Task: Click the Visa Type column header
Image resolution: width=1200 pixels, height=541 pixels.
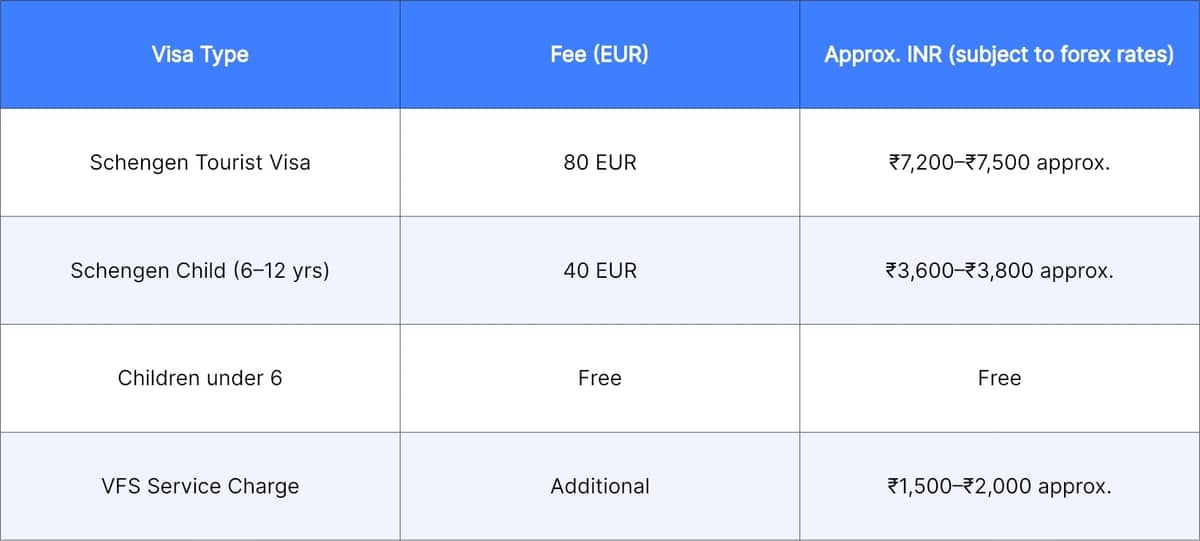Action: pyautogui.click(x=200, y=54)
